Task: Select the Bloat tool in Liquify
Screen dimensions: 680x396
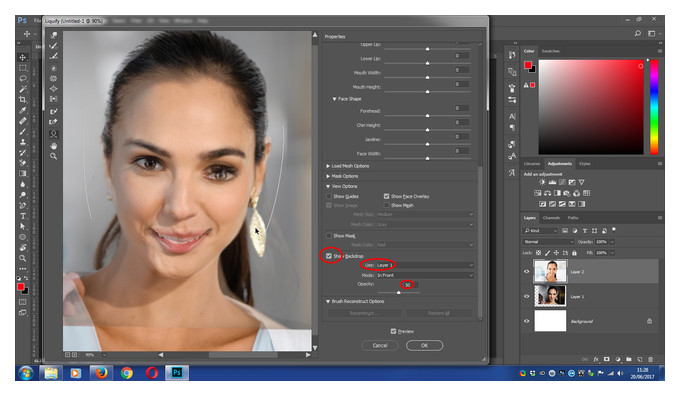Action: point(54,88)
